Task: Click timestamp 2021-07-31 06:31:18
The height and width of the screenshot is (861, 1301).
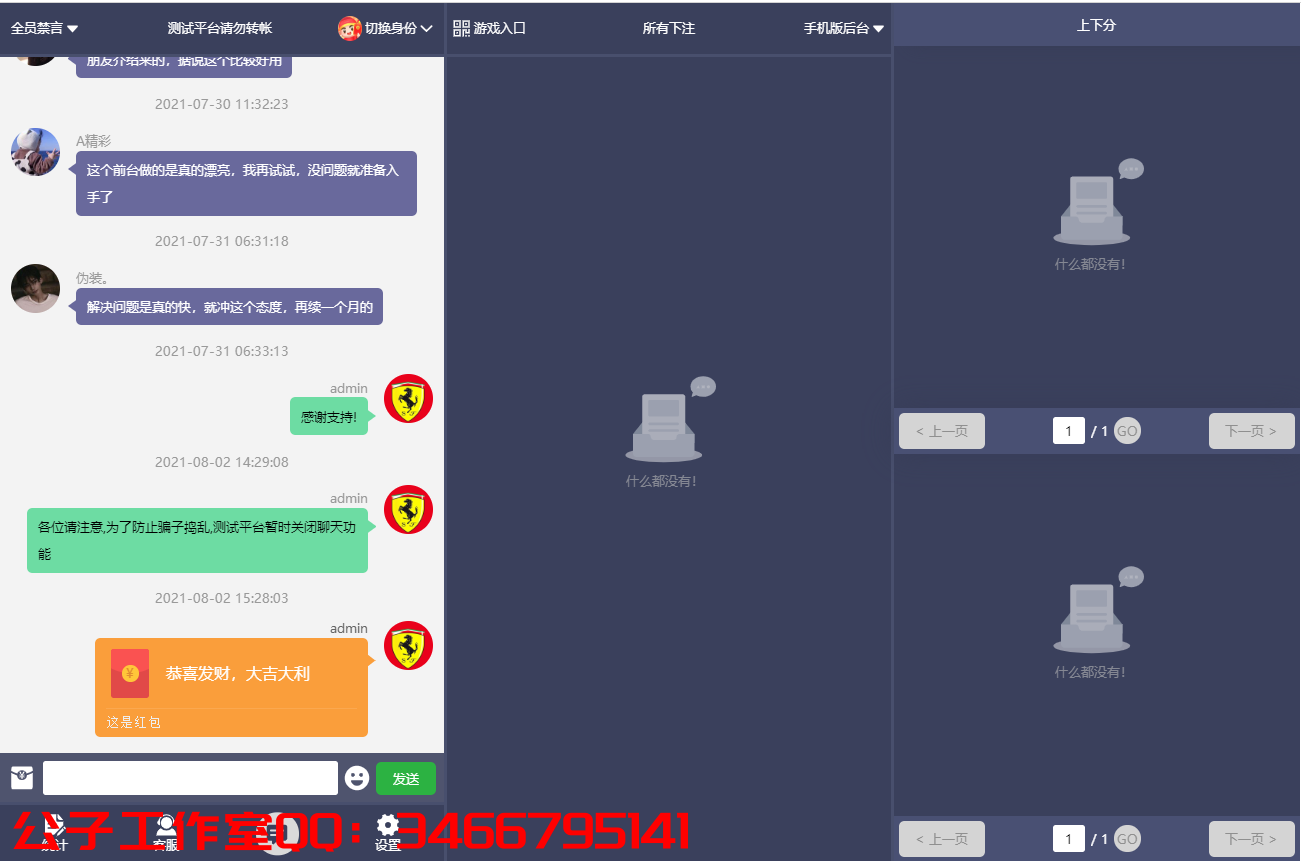Action: pos(222,241)
